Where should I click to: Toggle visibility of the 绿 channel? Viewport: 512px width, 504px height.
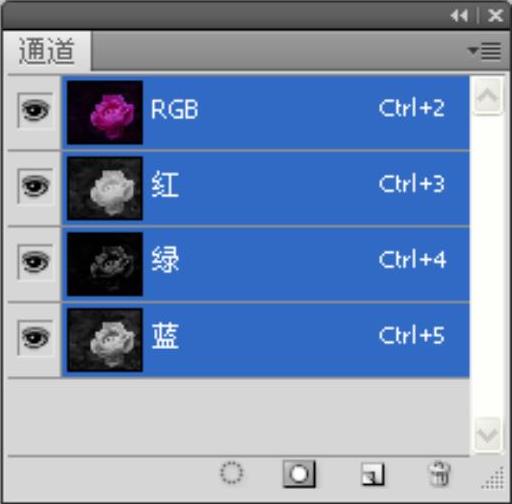coord(35,262)
